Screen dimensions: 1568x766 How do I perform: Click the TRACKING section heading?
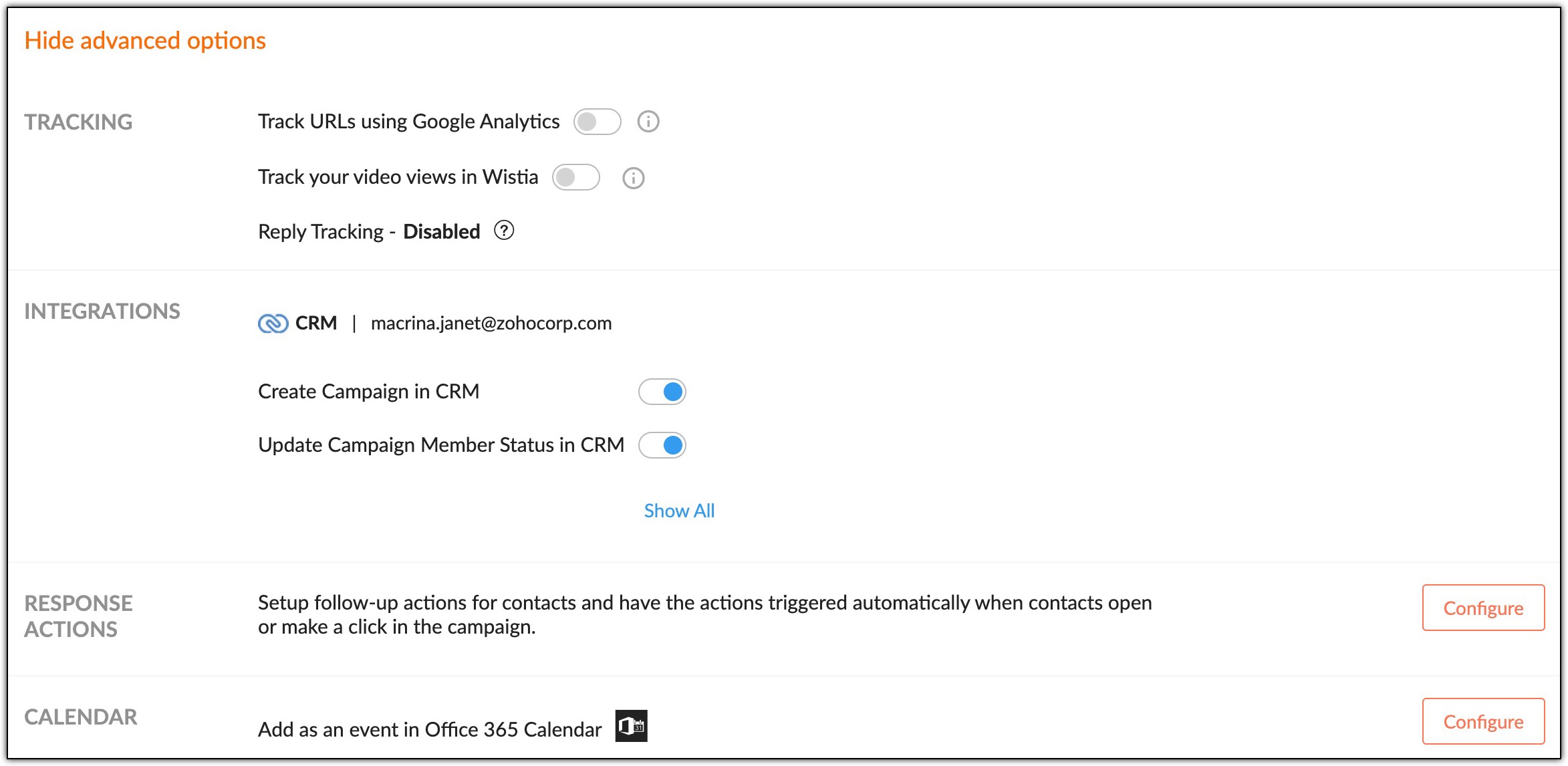78,122
